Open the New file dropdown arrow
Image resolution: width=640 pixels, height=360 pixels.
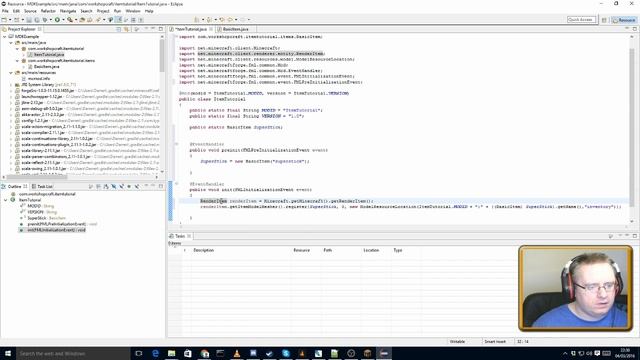coord(10,20)
